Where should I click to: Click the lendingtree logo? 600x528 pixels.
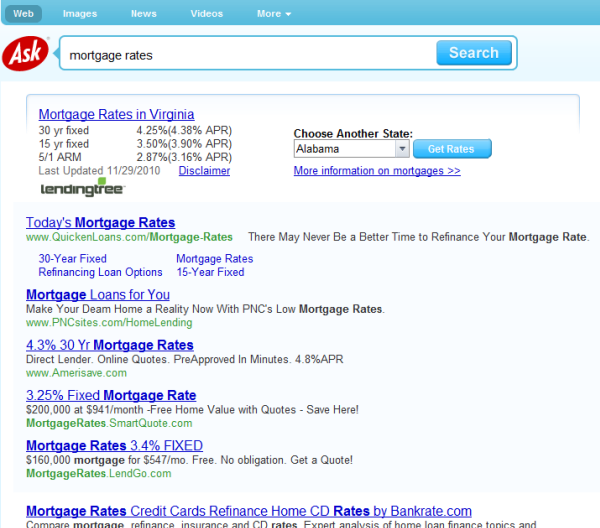coord(83,187)
